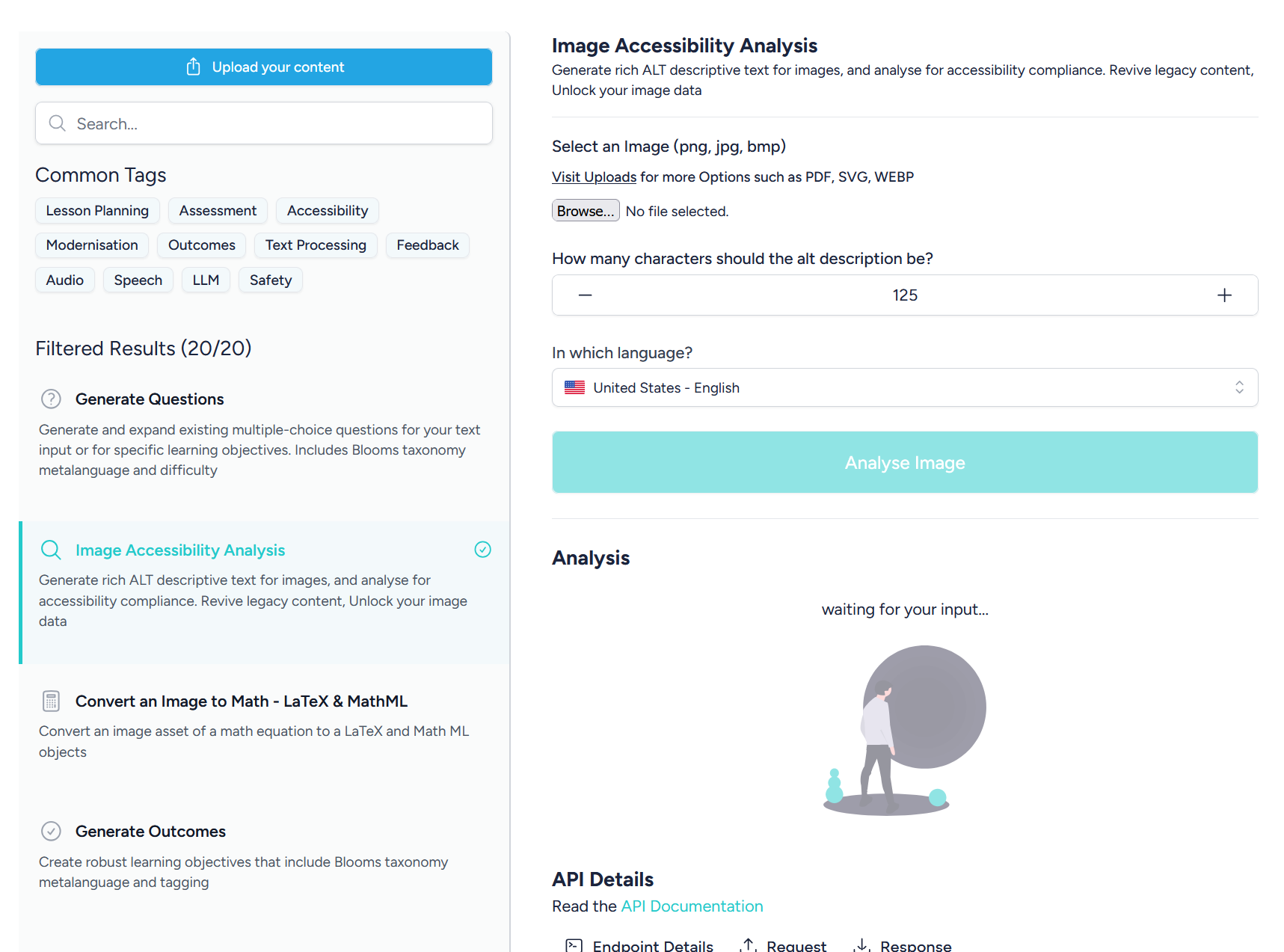The height and width of the screenshot is (952, 1284).
Task: Click the Visit Uploads link
Action: (593, 176)
